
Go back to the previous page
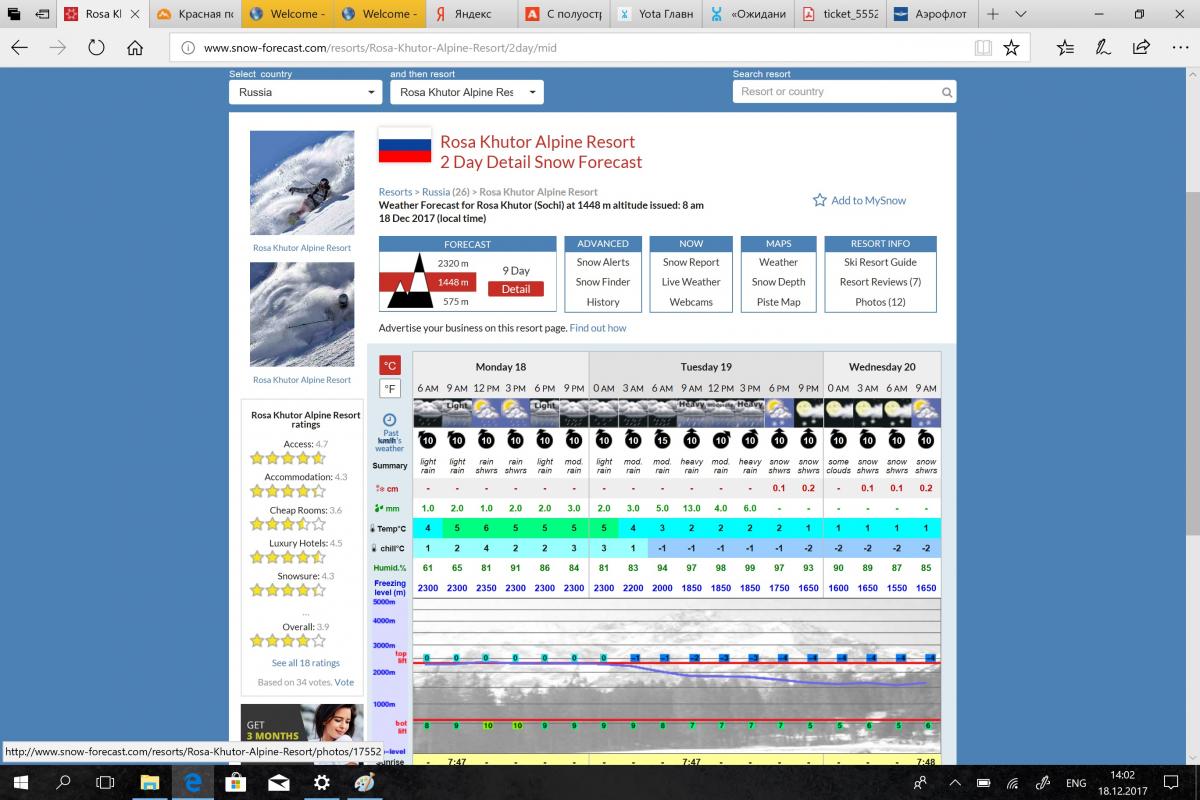20,47
